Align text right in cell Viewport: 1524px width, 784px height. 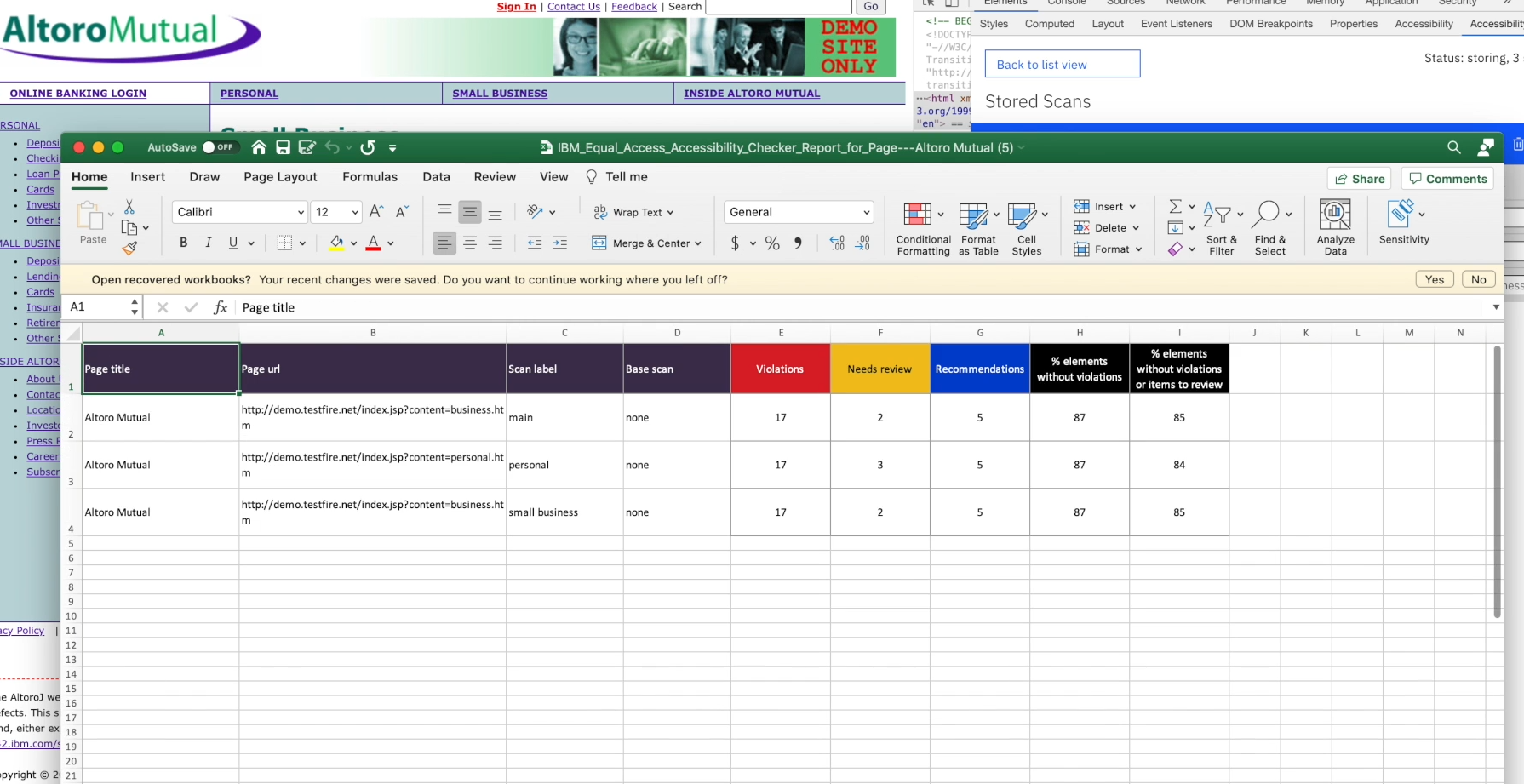[496, 243]
